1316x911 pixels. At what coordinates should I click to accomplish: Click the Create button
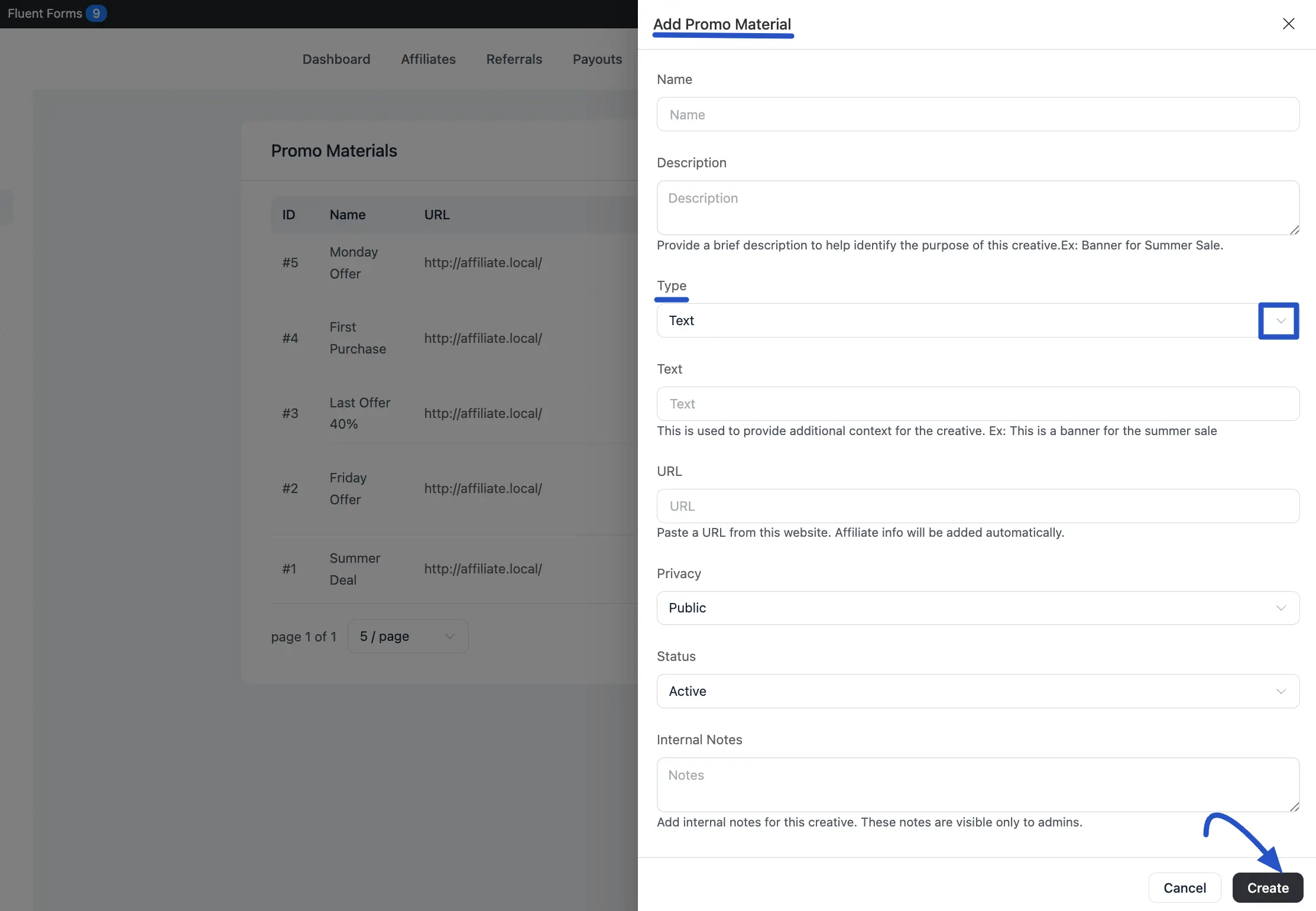pos(1268,887)
